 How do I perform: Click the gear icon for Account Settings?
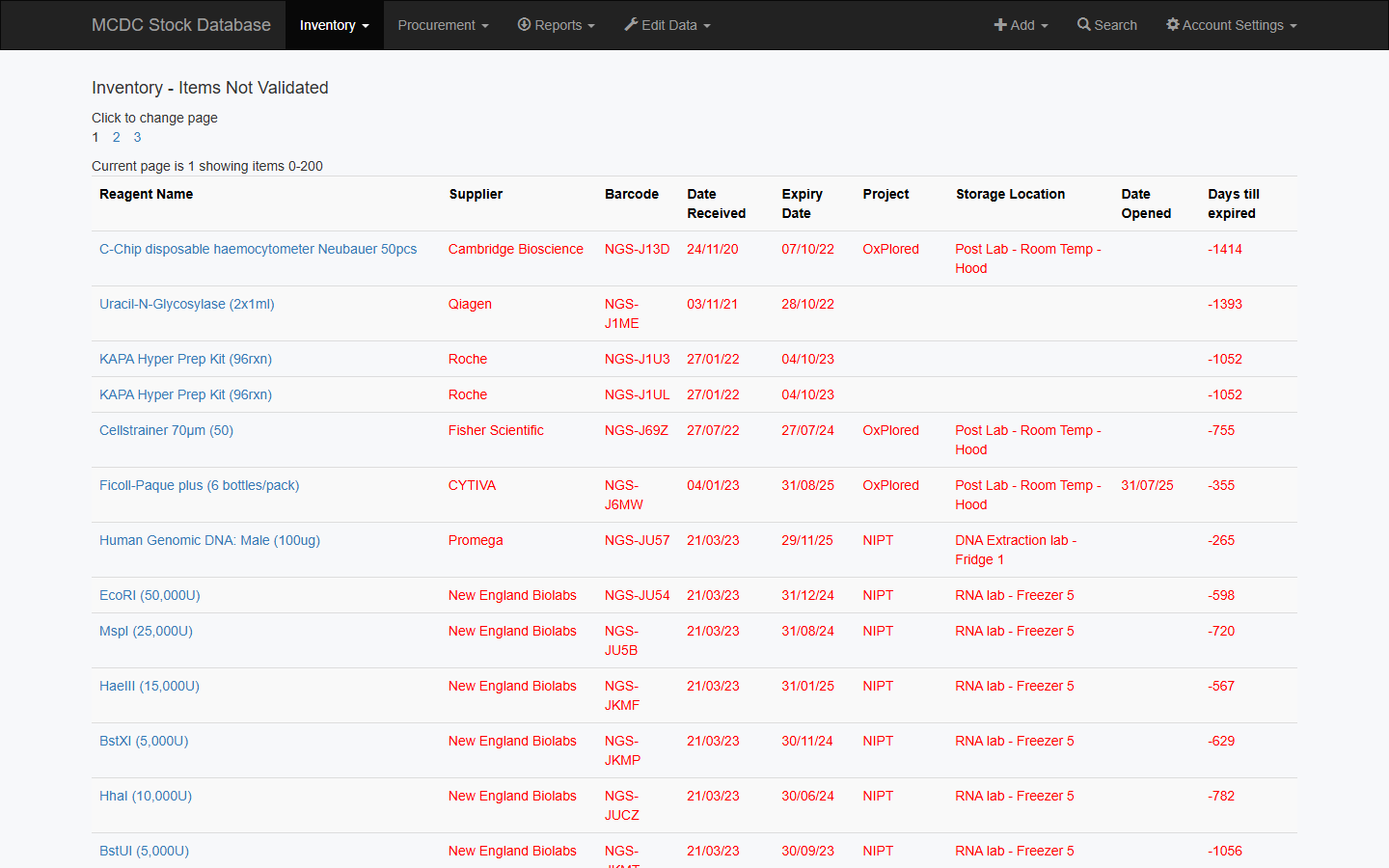pos(1173,24)
